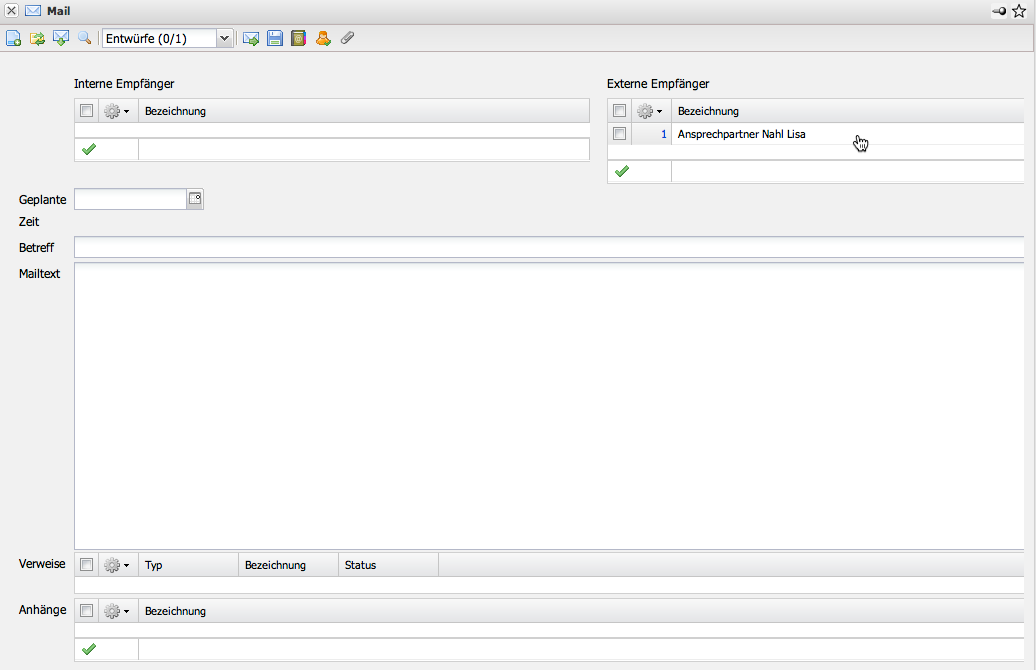Open search with the magnifier icon
This screenshot has width=1036, height=670.
tap(85, 39)
